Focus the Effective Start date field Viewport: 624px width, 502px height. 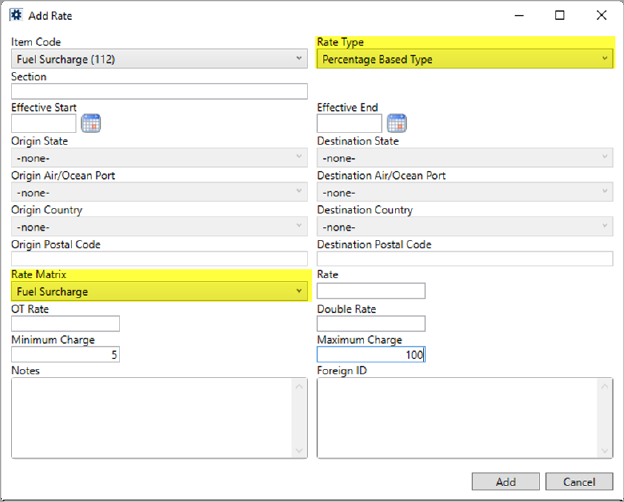coord(43,124)
